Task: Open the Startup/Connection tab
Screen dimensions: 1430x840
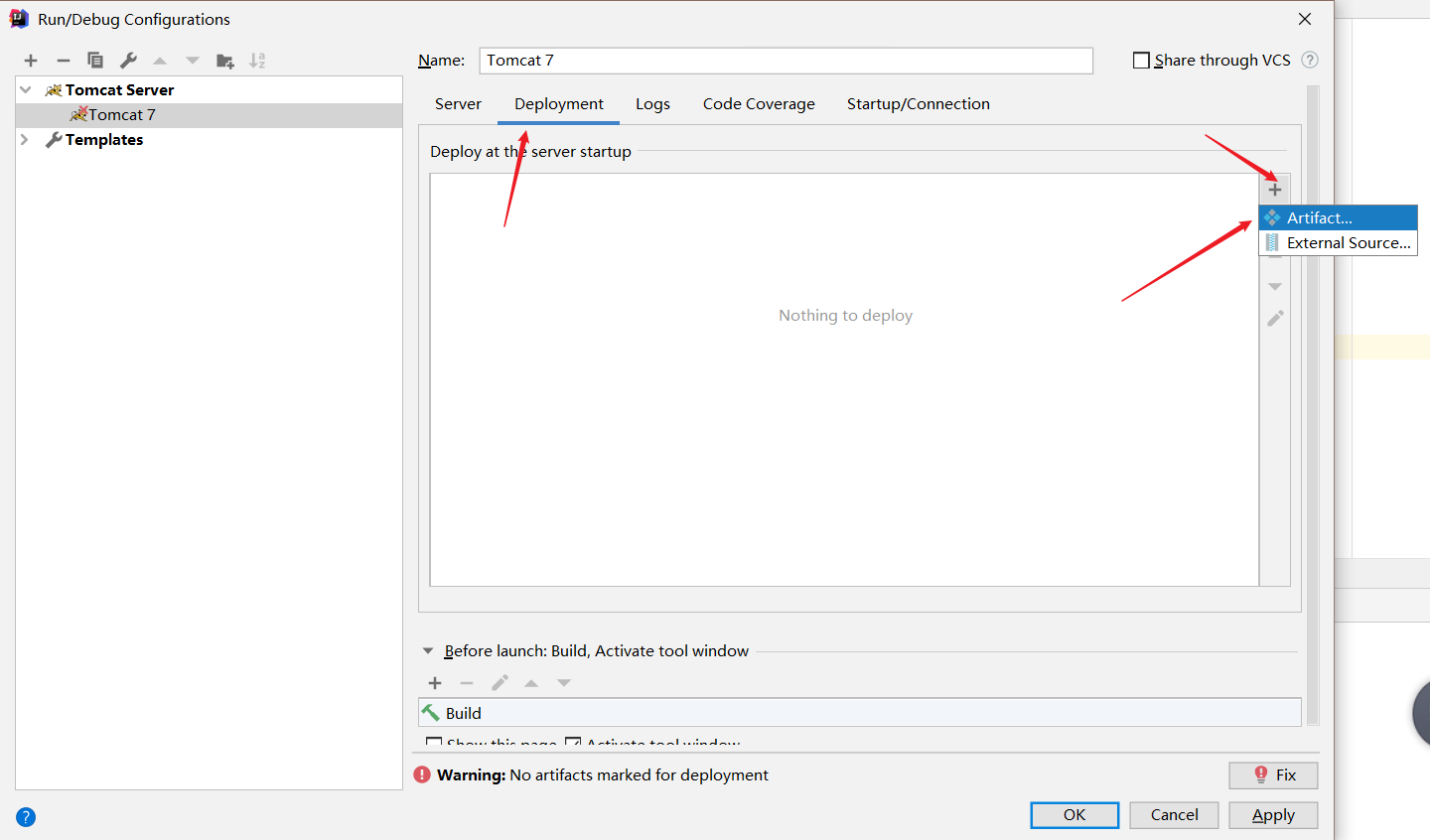Action: pyautogui.click(x=919, y=104)
